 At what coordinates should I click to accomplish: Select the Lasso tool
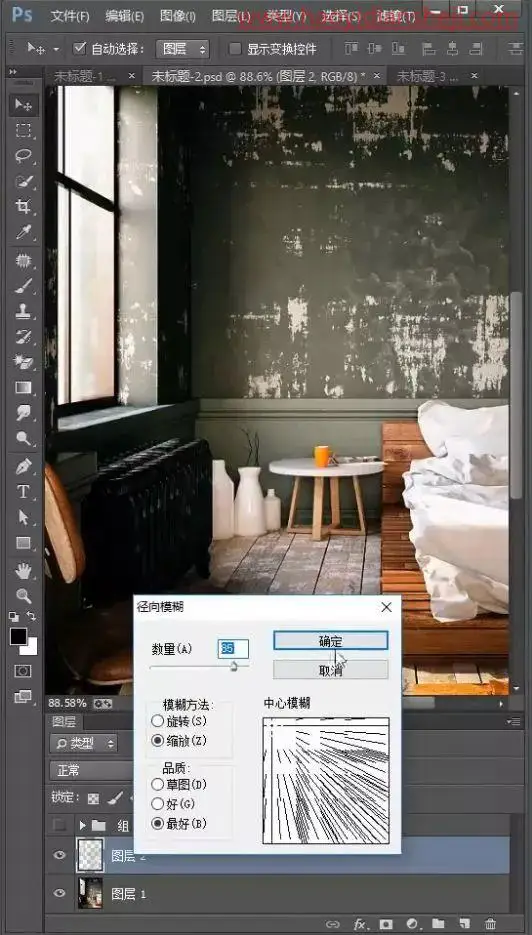coord(23,156)
